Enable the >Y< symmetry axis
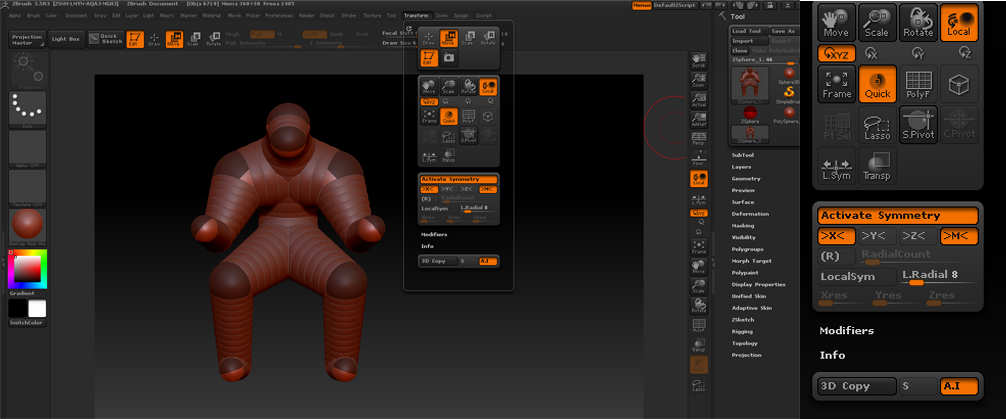 click(x=876, y=236)
